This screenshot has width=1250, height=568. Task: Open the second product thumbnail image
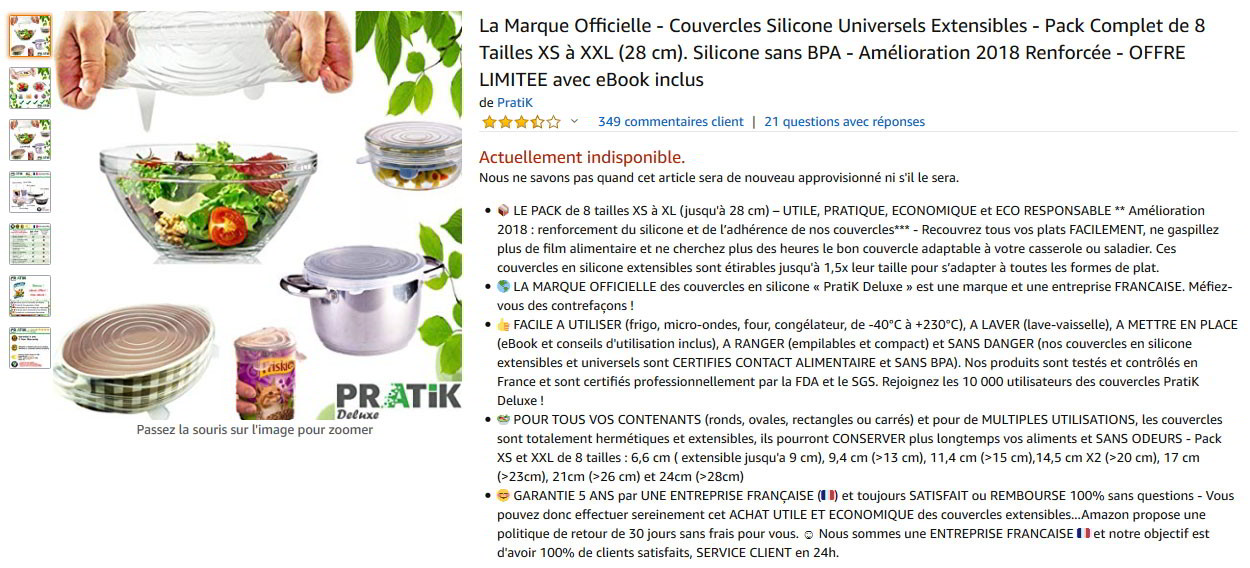(30, 88)
